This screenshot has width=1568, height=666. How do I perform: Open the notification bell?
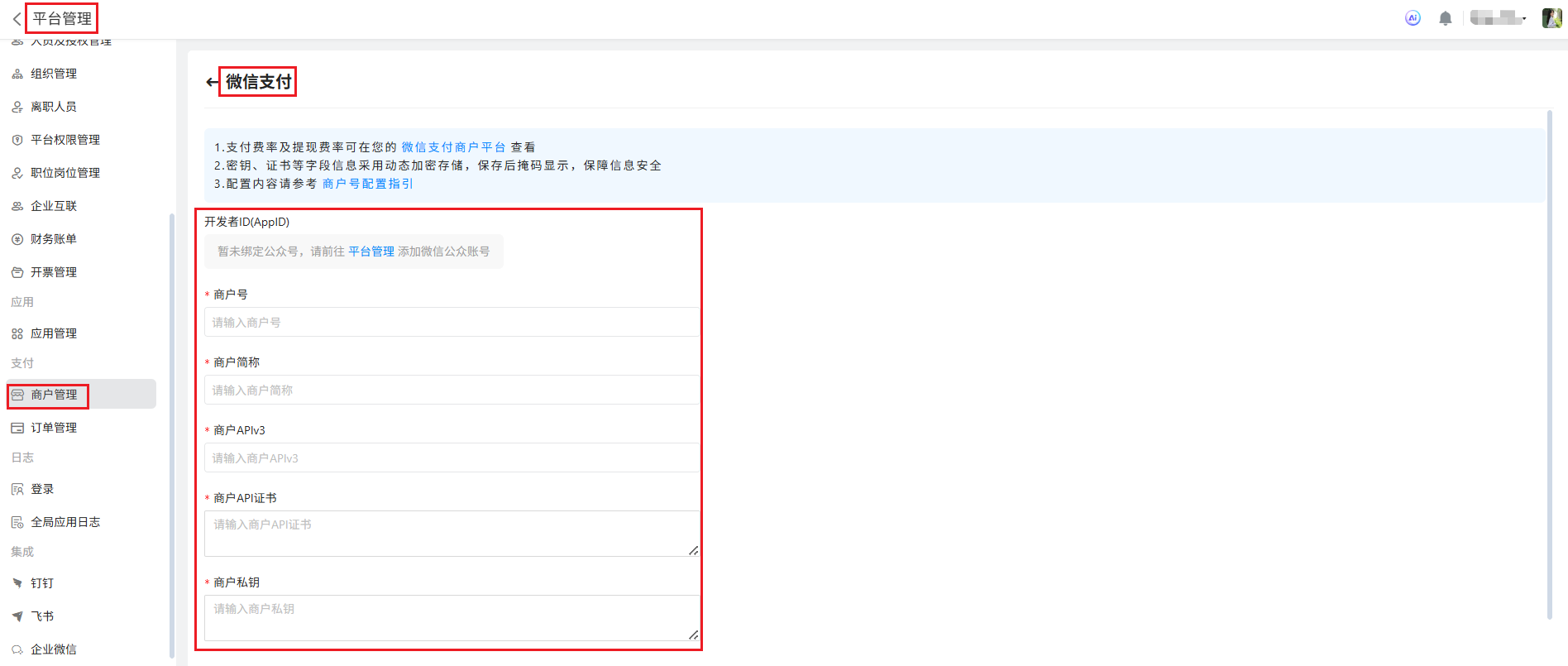pos(1445,18)
